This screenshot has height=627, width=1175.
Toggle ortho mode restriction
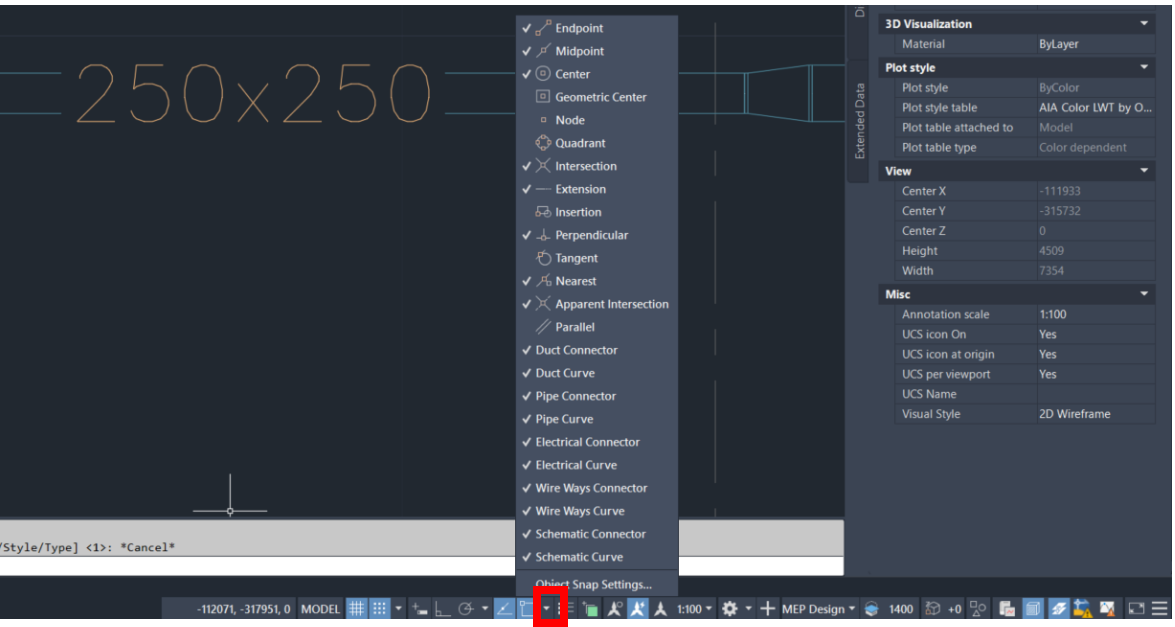pyautogui.click(x=441, y=608)
